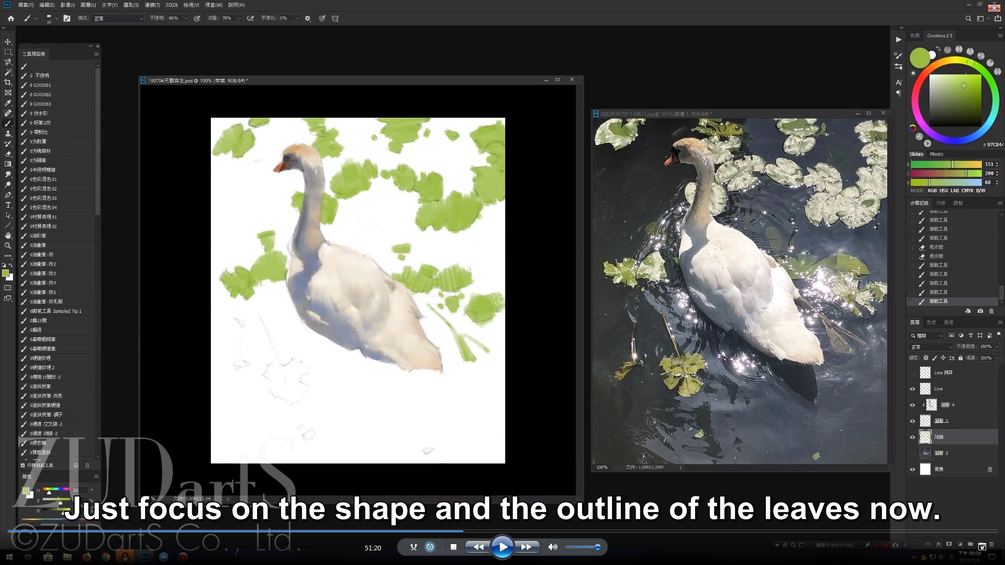
Task: Open the brush settings panel icon
Action: (67, 18)
